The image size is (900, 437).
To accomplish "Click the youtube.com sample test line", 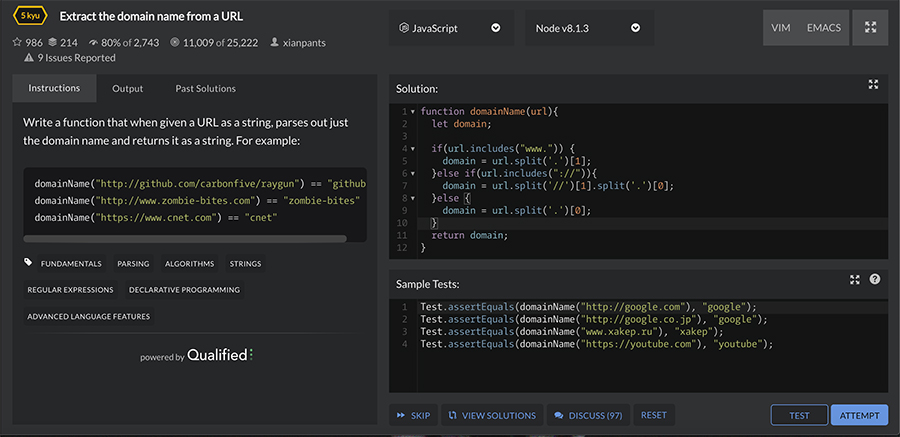I will [x=597, y=344].
